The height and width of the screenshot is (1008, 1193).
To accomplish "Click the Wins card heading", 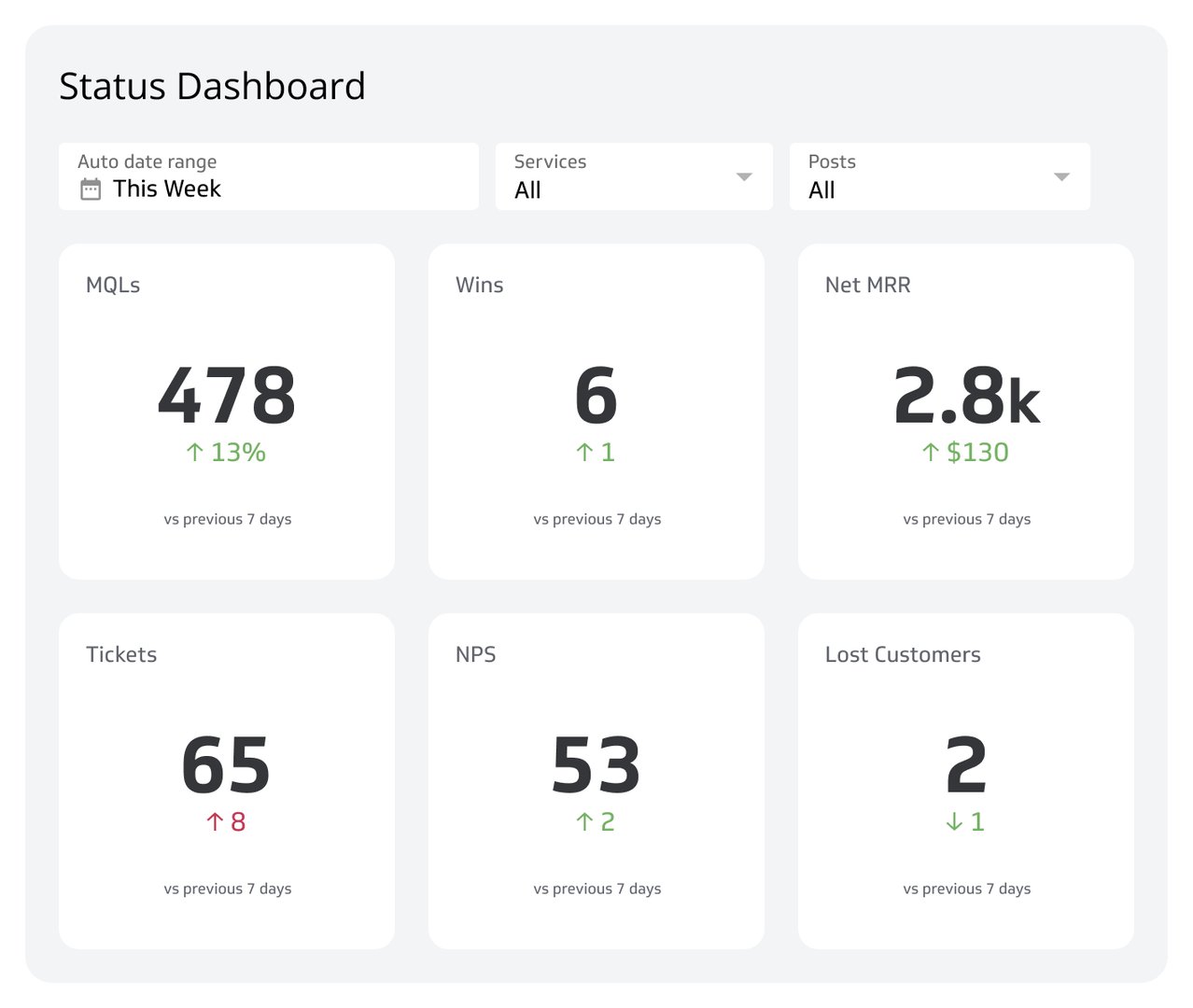I will [x=479, y=285].
